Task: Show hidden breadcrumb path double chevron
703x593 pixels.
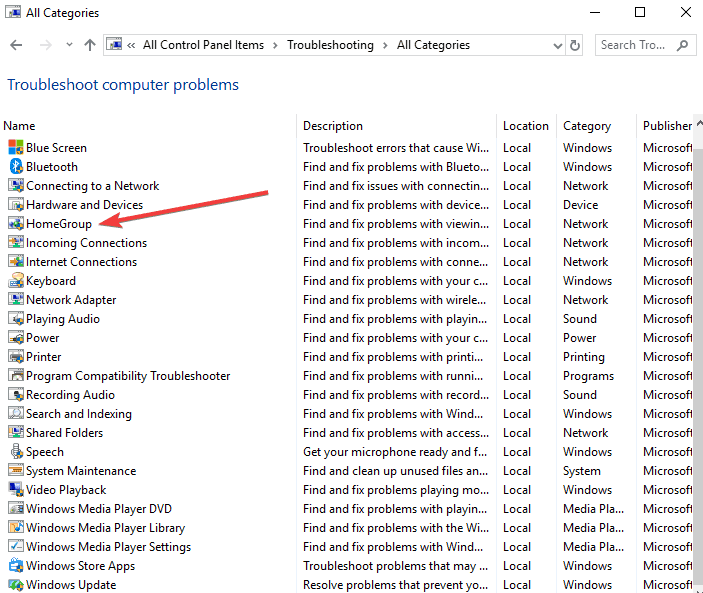Action: (x=131, y=45)
